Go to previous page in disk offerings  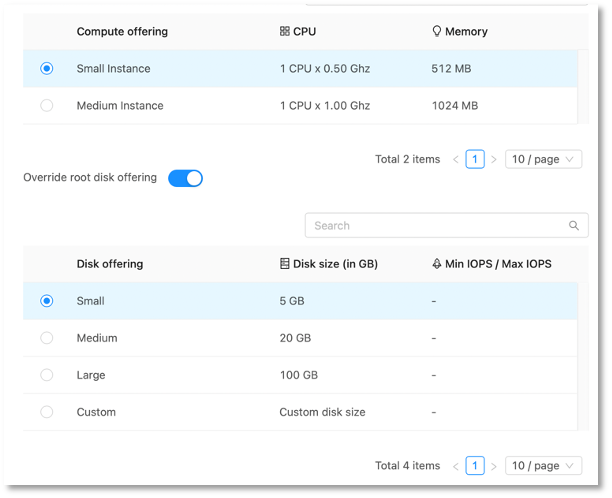click(456, 466)
